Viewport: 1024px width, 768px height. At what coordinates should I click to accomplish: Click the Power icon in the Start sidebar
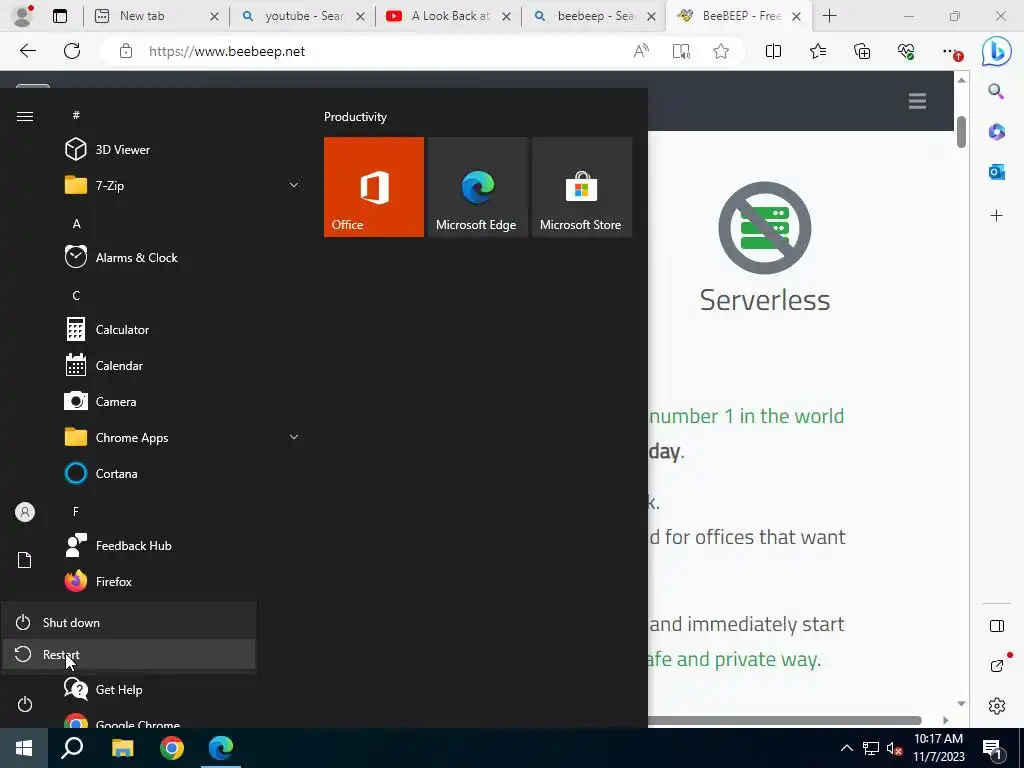point(25,704)
